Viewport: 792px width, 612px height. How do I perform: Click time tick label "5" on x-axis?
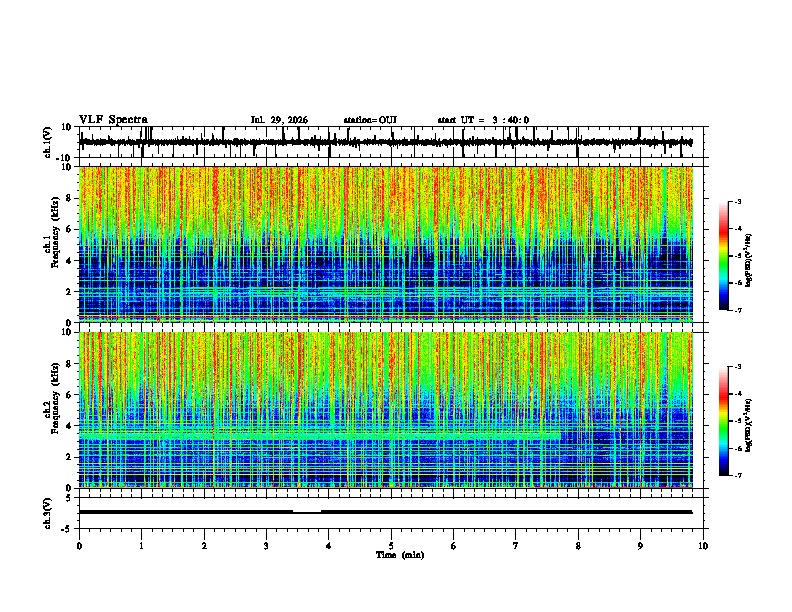[x=391, y=546]
